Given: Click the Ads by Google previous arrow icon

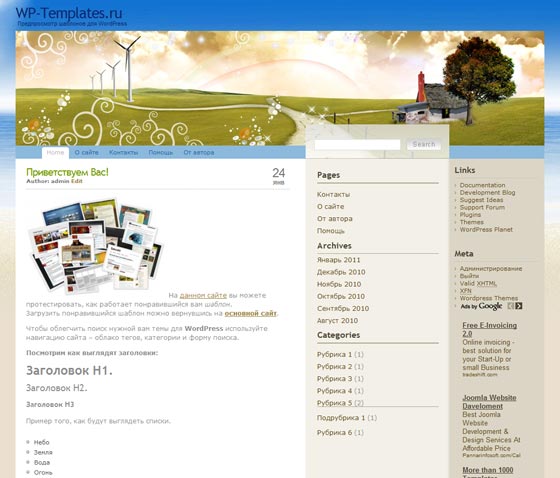Looking at the screenshot, I should [x=511, y=306].
